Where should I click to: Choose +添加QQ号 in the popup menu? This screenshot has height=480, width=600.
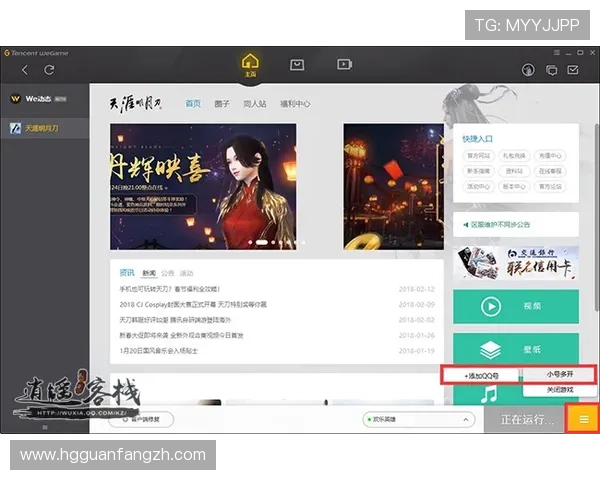coord(481,376)
